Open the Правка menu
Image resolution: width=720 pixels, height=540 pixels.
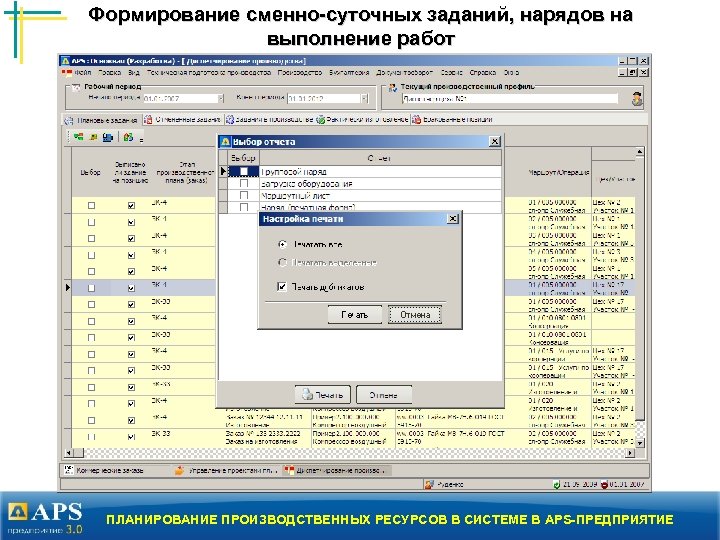[110, 73]
